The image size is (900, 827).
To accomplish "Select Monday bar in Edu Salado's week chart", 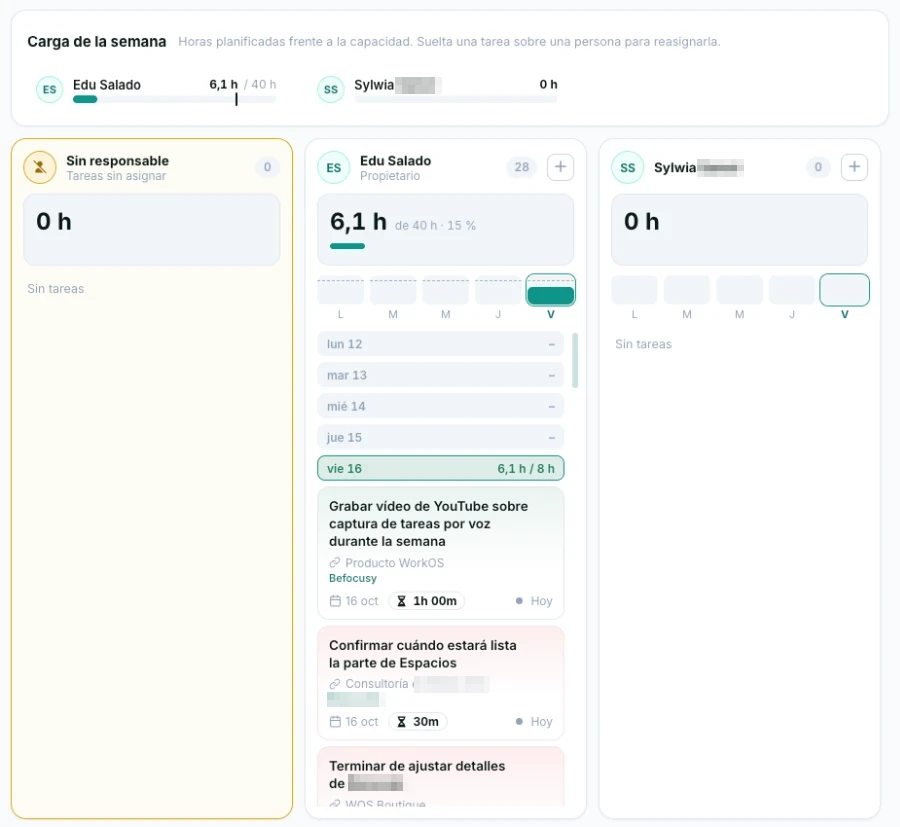I will coord(340,292).
